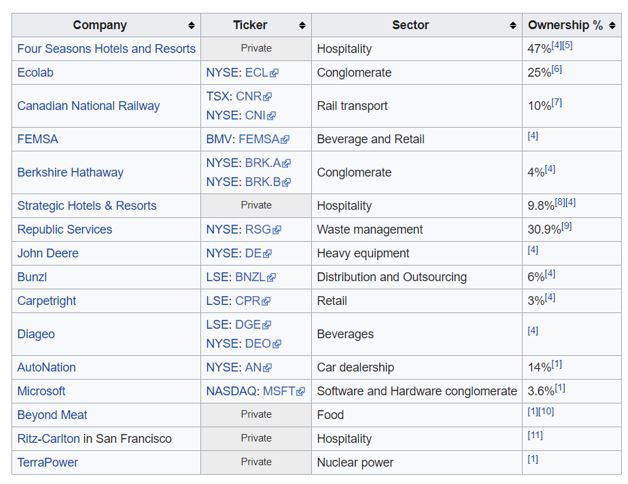This screenshot has height=484, width=628.
Task: Follow the TSX: CNR ticker link
Action: pos(234,96)
